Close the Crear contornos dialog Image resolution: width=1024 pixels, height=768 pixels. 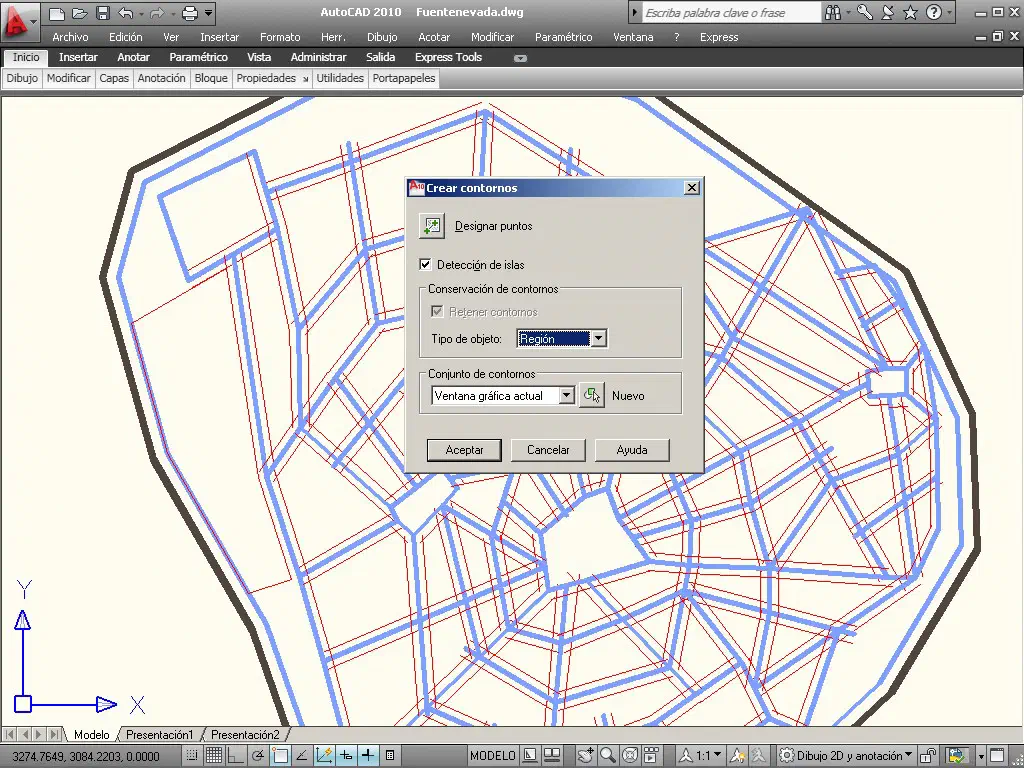coord(692,188)
